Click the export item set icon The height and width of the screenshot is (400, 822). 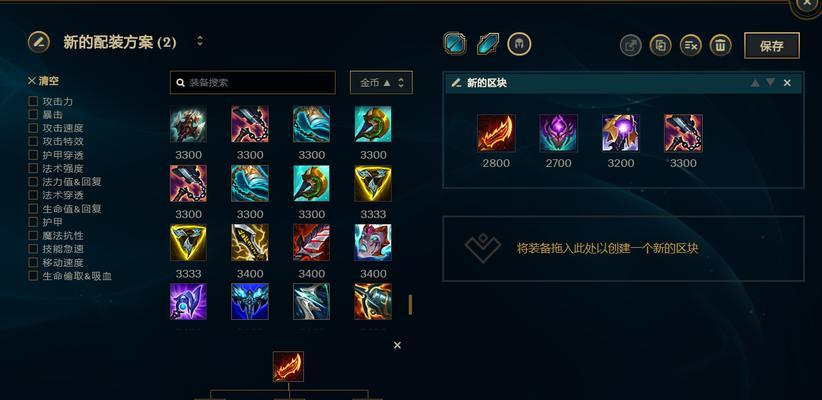[631, 46]
